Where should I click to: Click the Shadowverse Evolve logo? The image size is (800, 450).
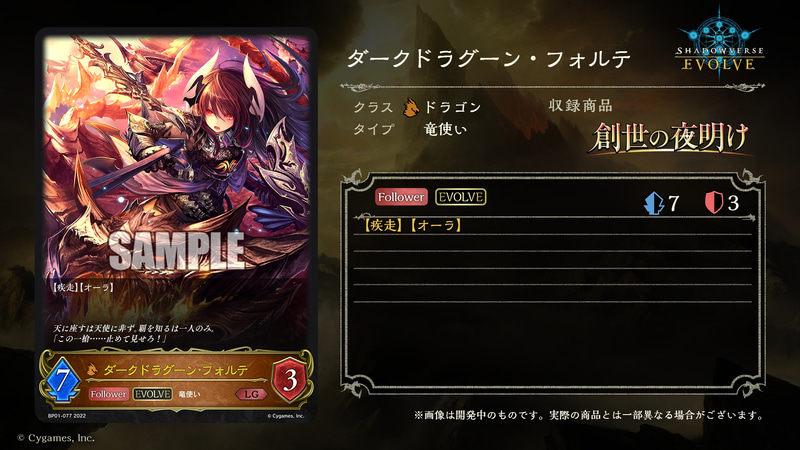719,43
